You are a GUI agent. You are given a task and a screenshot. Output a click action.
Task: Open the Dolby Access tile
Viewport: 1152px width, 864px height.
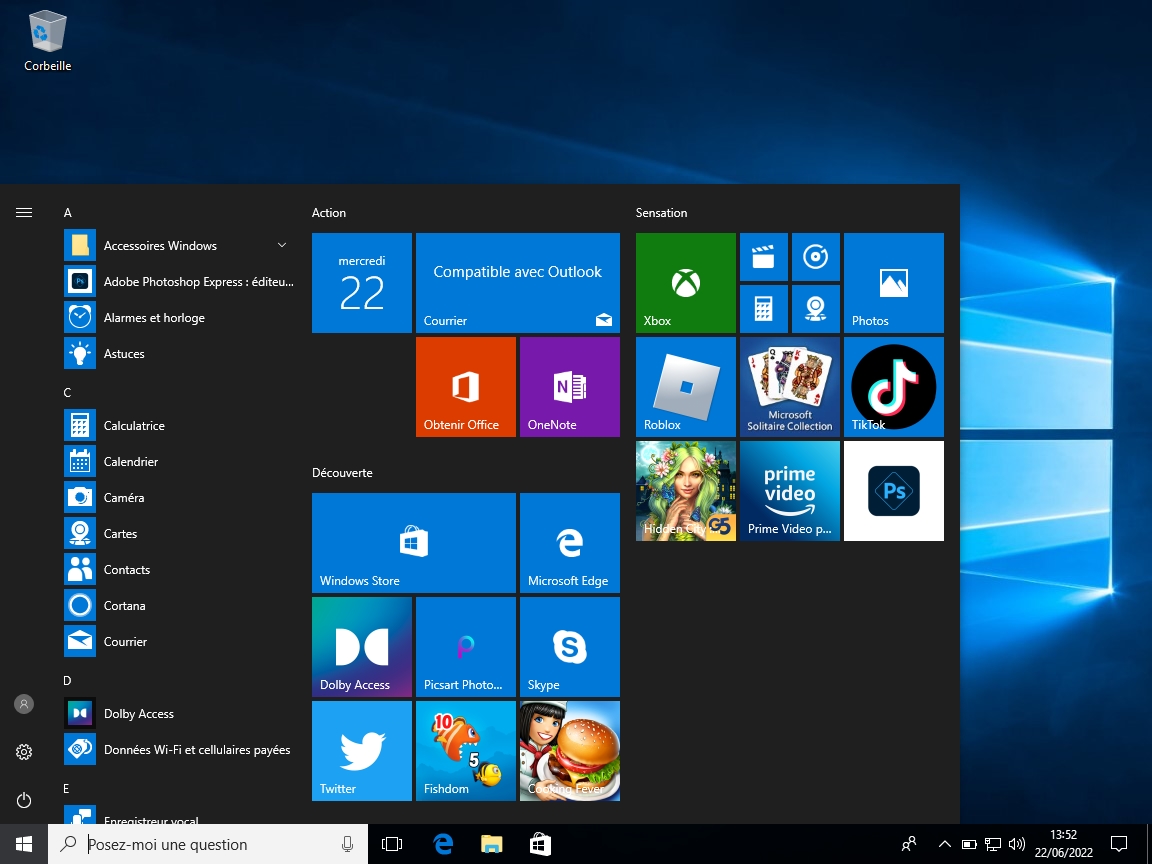pos(361,647)
